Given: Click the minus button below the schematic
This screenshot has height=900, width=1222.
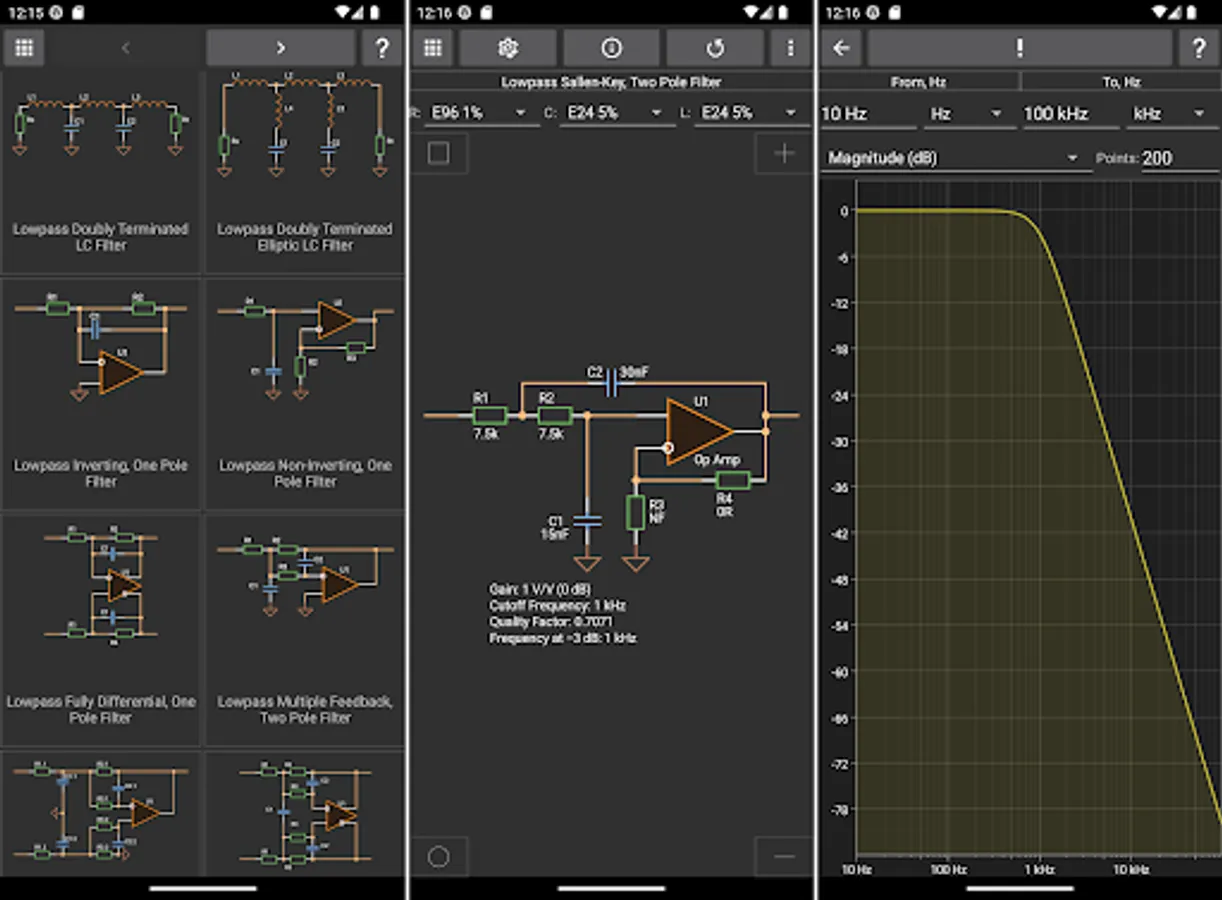Looking at the screenshot, I should pos(784,856).
